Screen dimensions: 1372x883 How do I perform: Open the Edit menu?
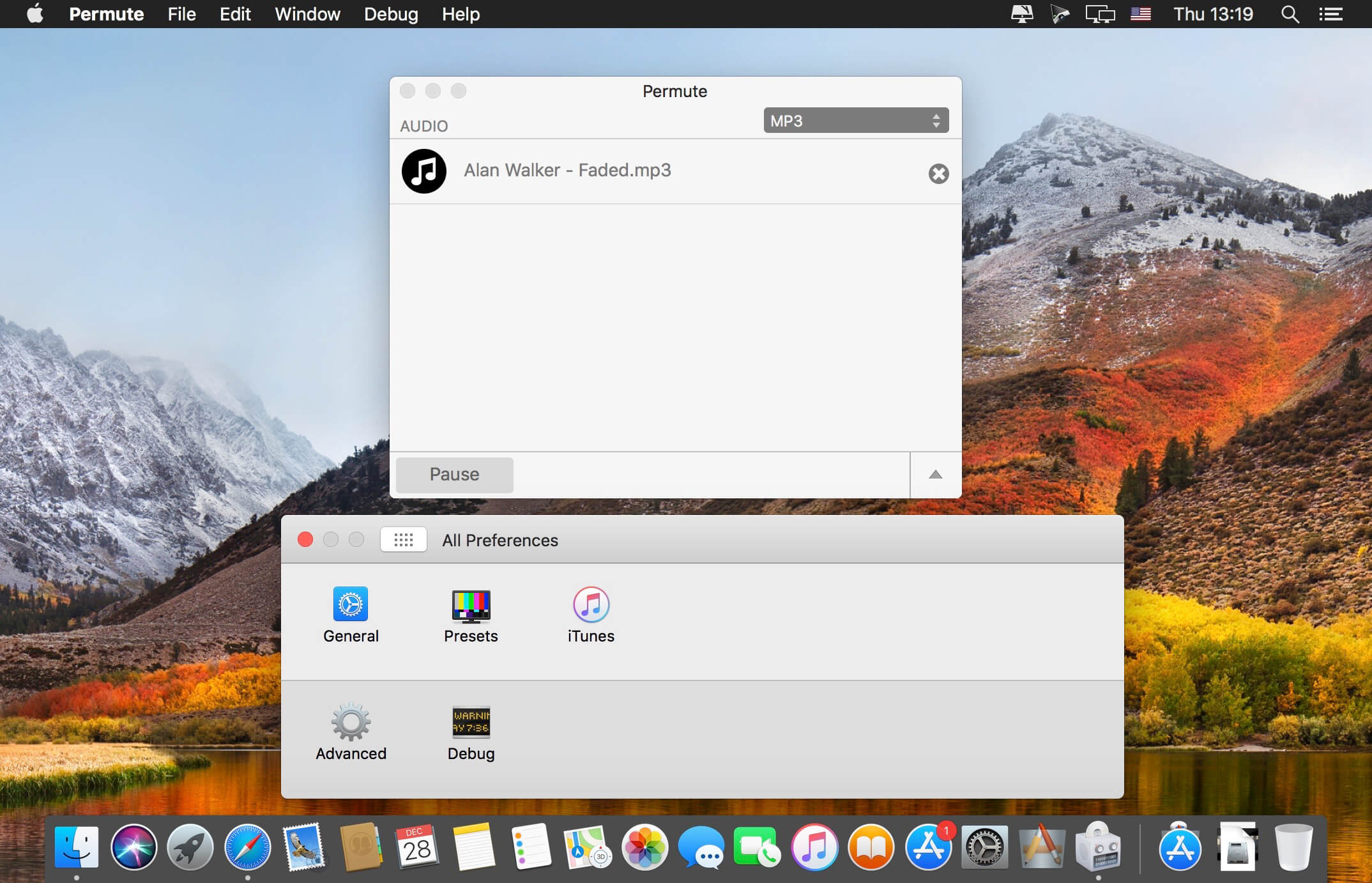pos(235,14)
